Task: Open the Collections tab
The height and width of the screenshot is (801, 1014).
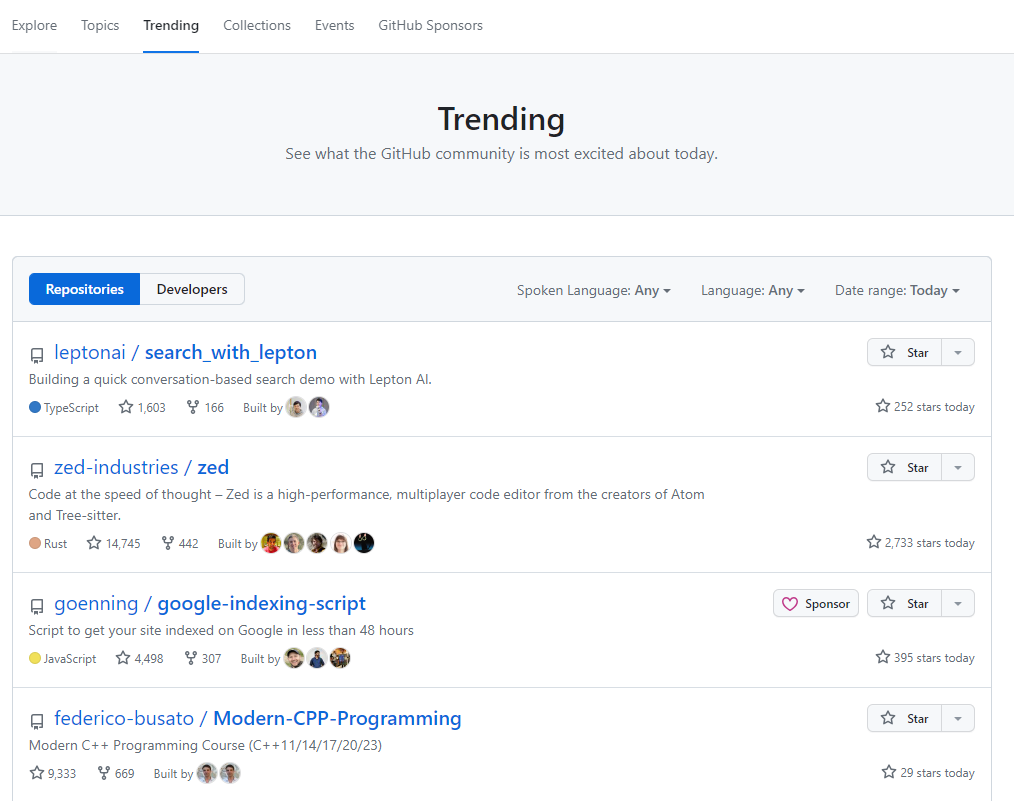Action: pyautogui.click(x=257, y=25)
